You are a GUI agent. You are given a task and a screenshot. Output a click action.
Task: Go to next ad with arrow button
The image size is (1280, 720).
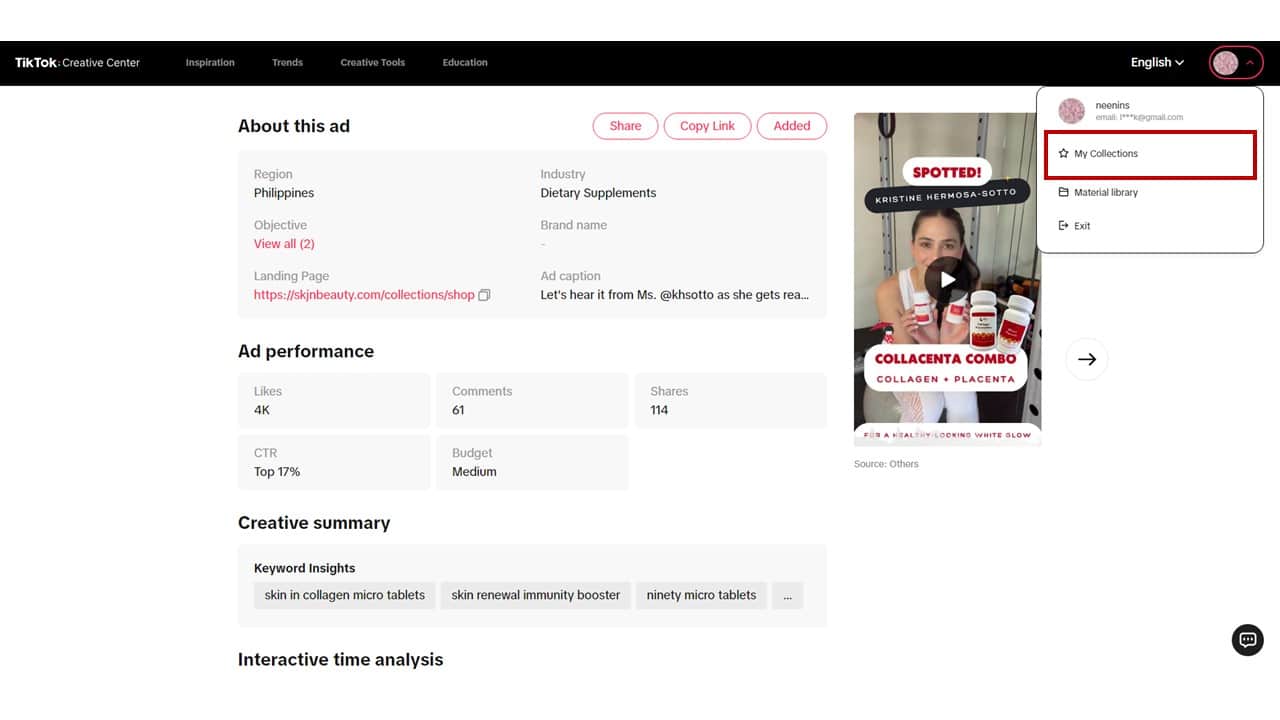(1087, 359)
